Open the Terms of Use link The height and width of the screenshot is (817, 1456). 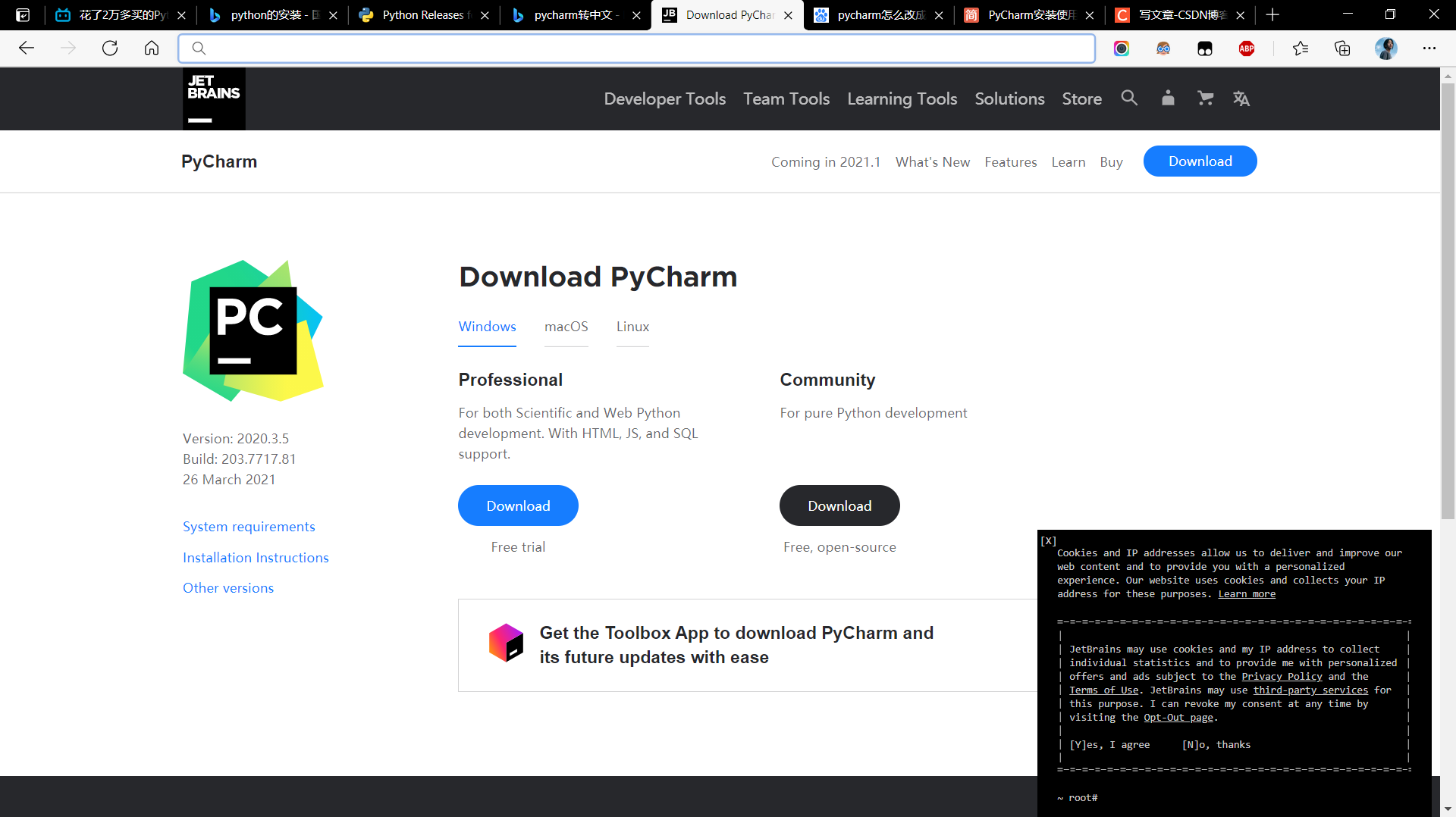1103,690
